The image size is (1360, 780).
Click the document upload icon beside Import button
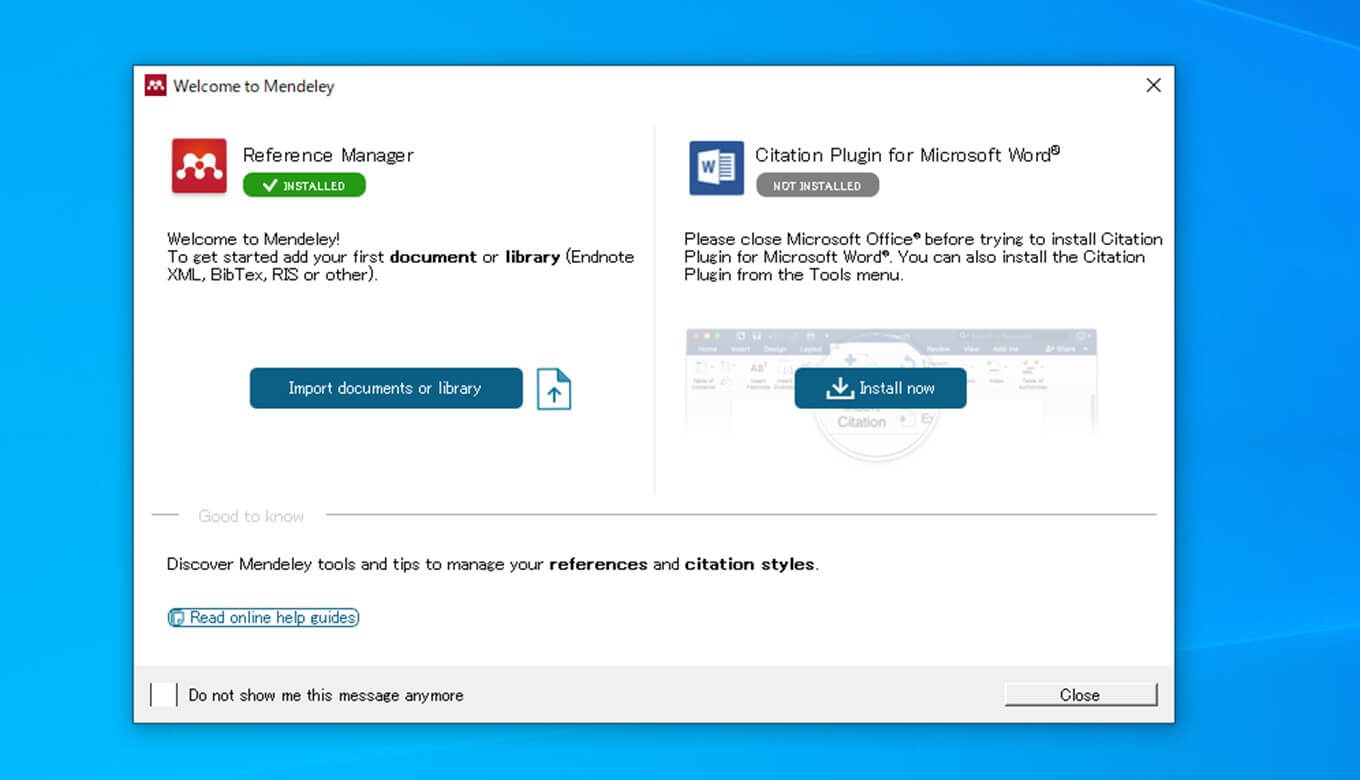[554, 389]
